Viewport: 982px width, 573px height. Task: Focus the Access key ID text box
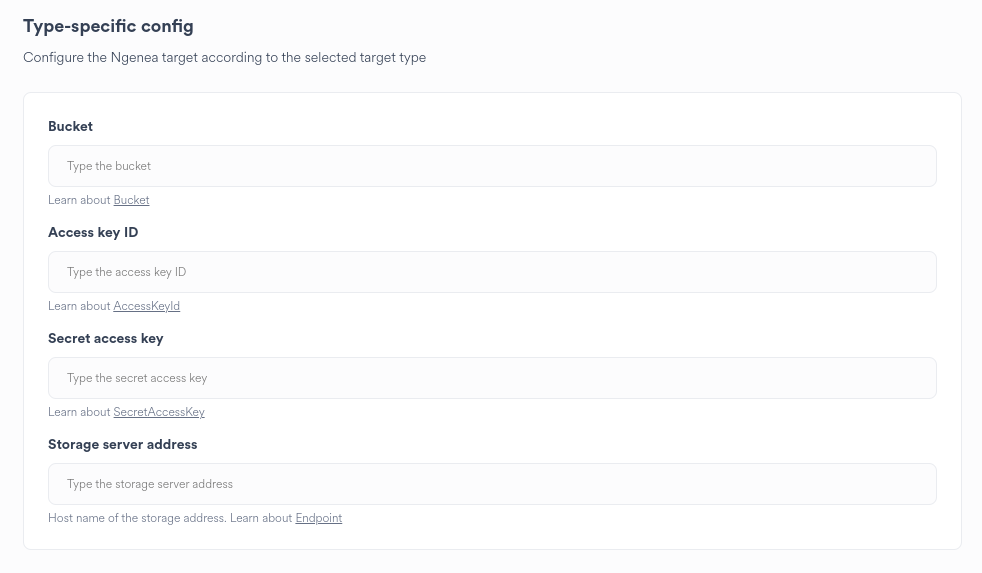(492, 272)
